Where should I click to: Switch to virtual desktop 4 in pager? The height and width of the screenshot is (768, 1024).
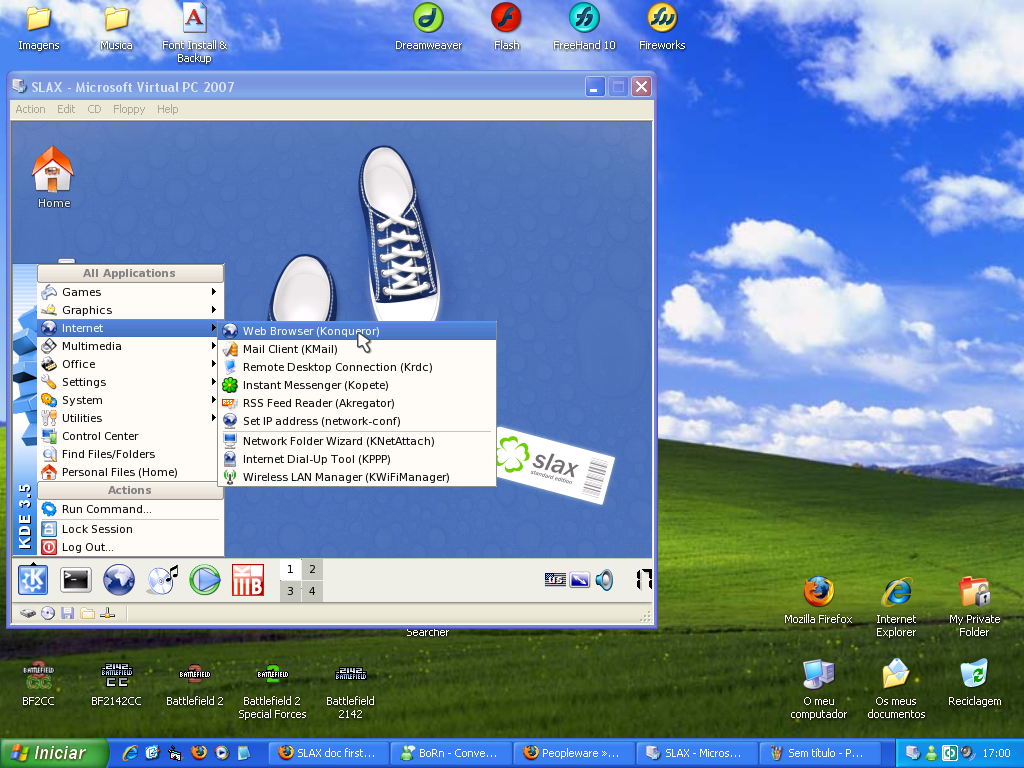[312, 591]
